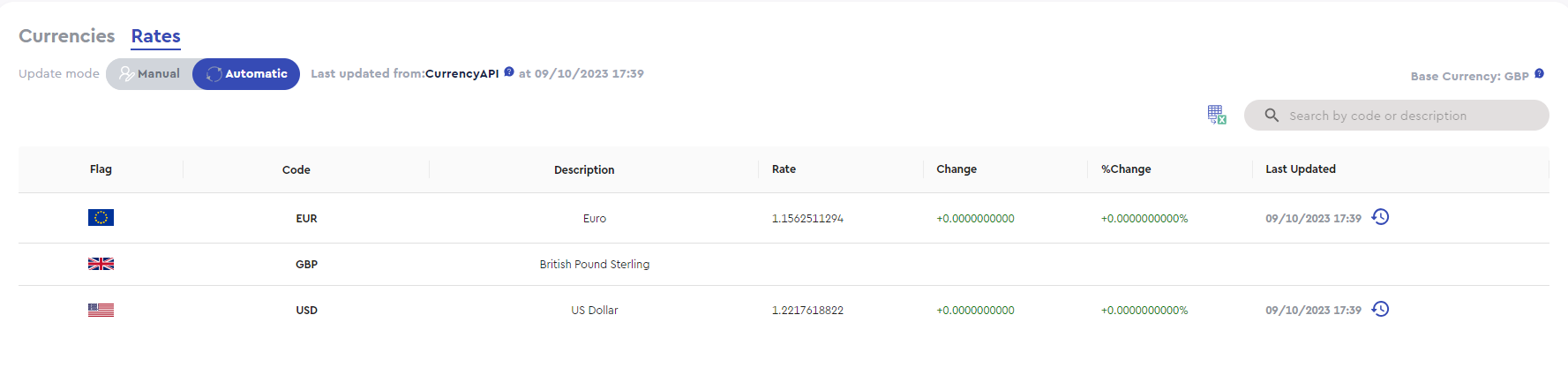Sort by the Code column header
This screenshot has height=375, width=1568.
[x=296, y=169]
